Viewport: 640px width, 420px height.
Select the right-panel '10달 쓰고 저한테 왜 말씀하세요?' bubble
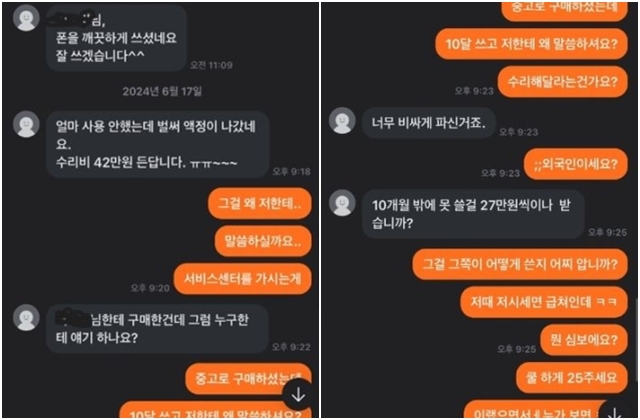point(531,44)
